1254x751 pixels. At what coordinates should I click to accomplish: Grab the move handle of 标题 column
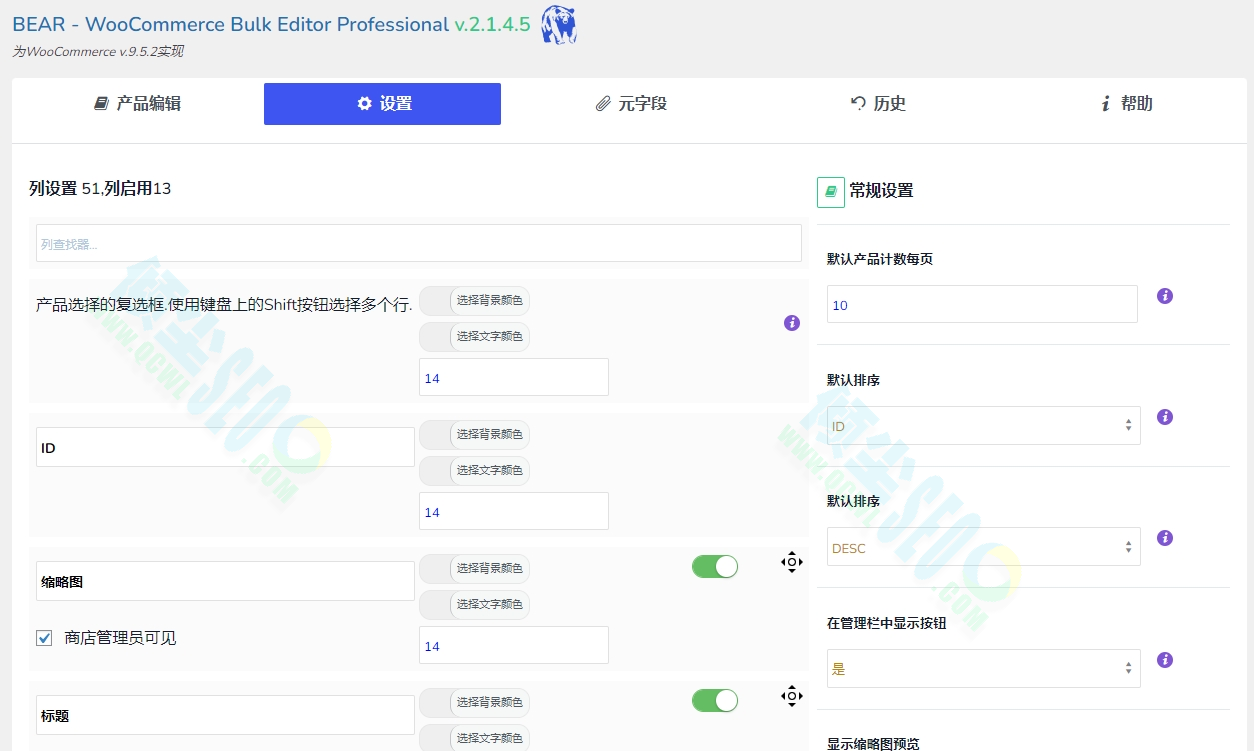click(x=792, y=696)
